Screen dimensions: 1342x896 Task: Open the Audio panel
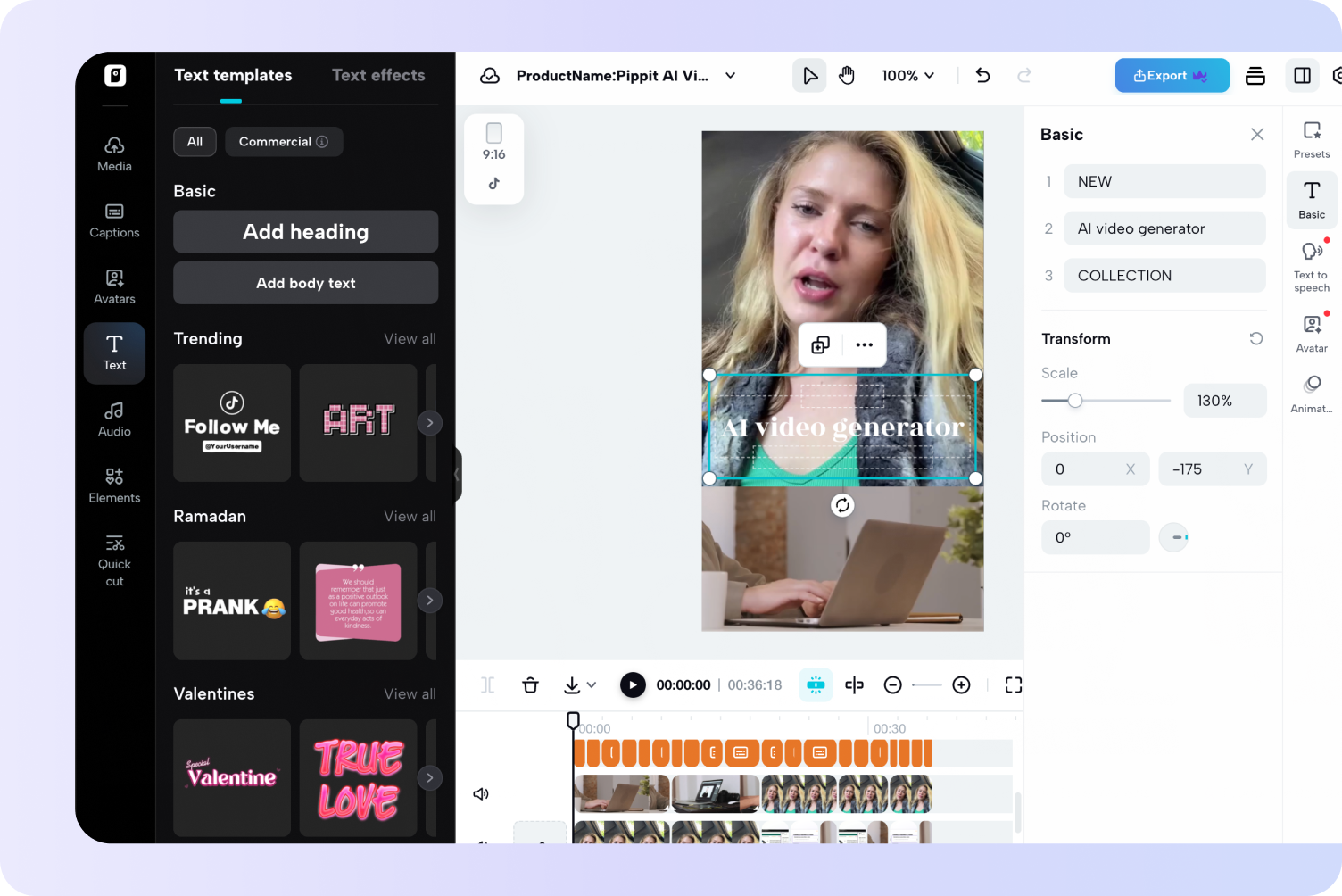coord(114,418)
